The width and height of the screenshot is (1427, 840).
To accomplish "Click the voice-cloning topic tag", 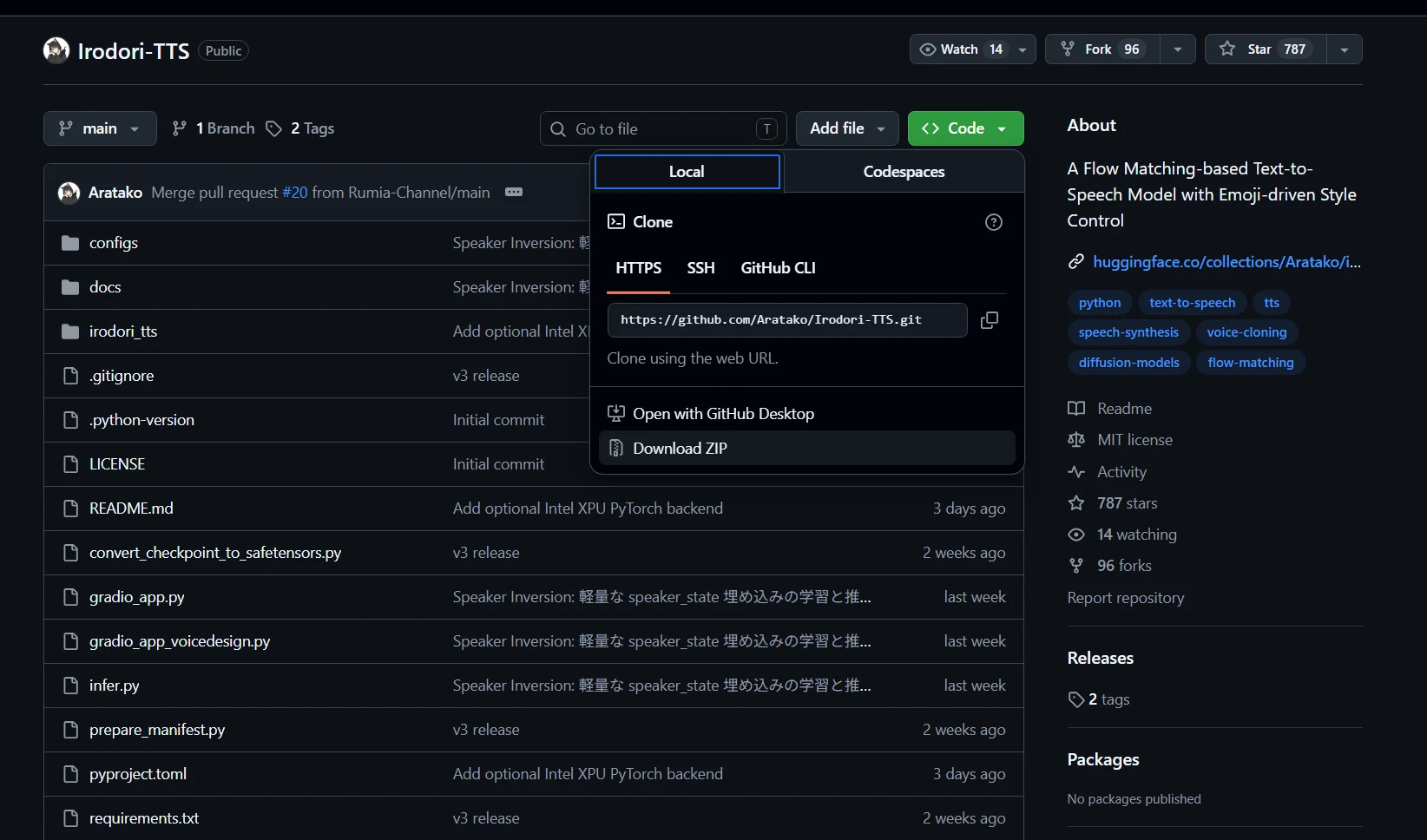I will point(1246,332).
